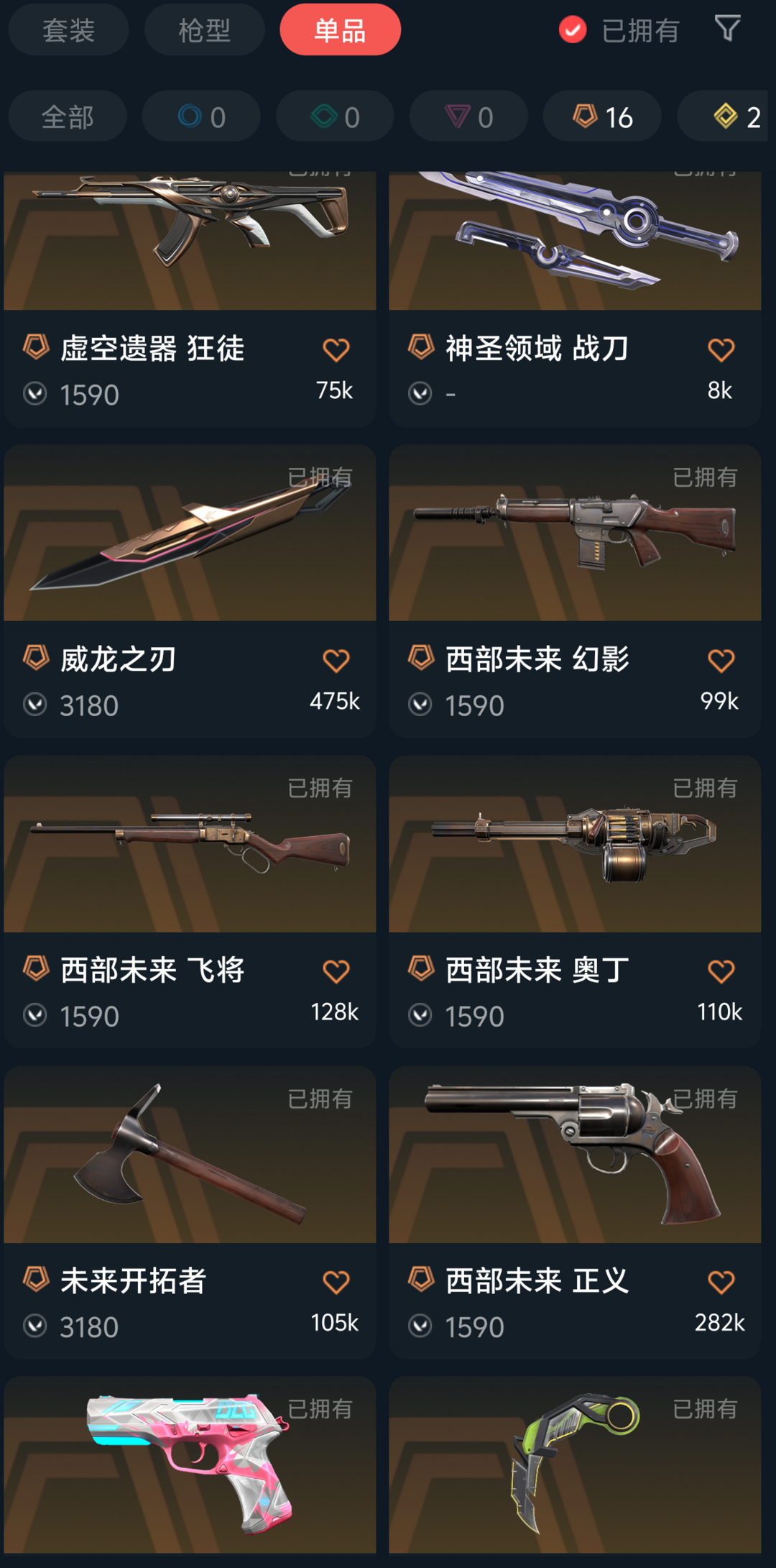Favorite 未来开拓者 axe with heart

[336, 1282]
